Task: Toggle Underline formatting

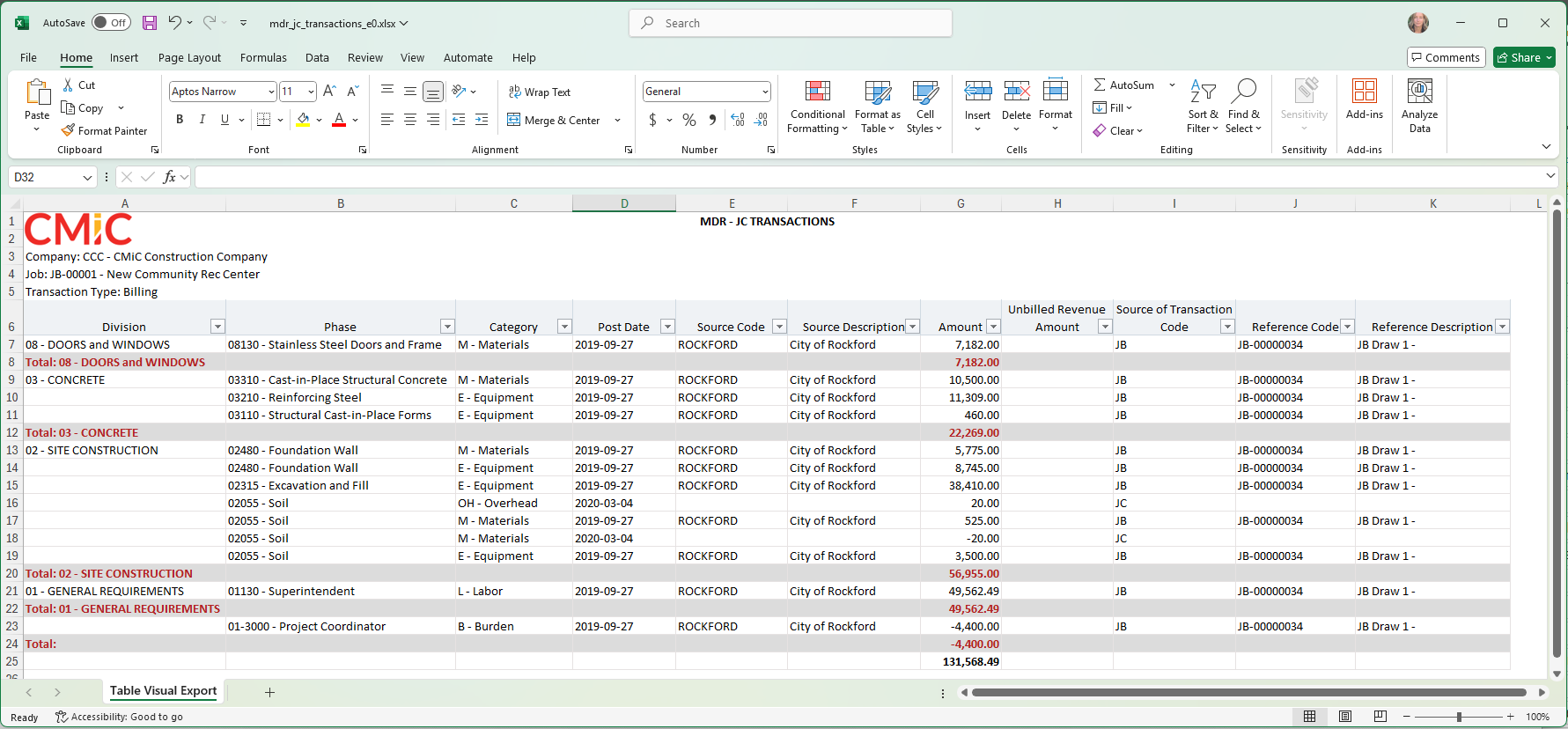Action: [x=225, y=120]
